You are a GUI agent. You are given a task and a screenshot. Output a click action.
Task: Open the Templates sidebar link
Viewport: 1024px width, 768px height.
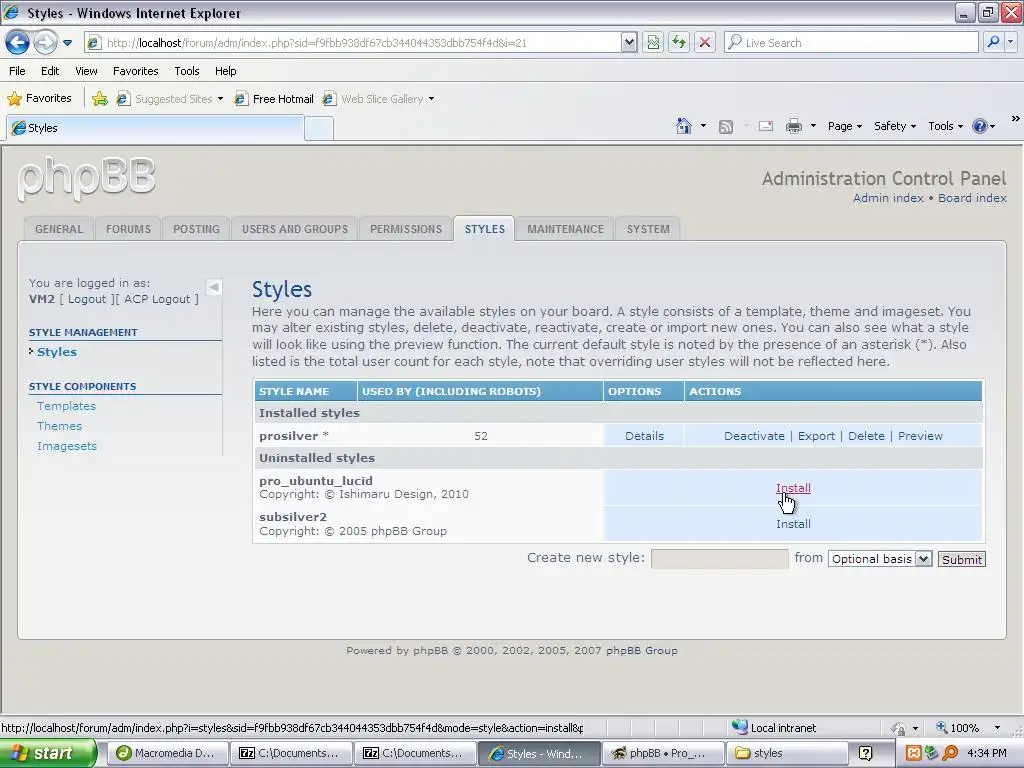pyautogui.click(x=66, y=406)
